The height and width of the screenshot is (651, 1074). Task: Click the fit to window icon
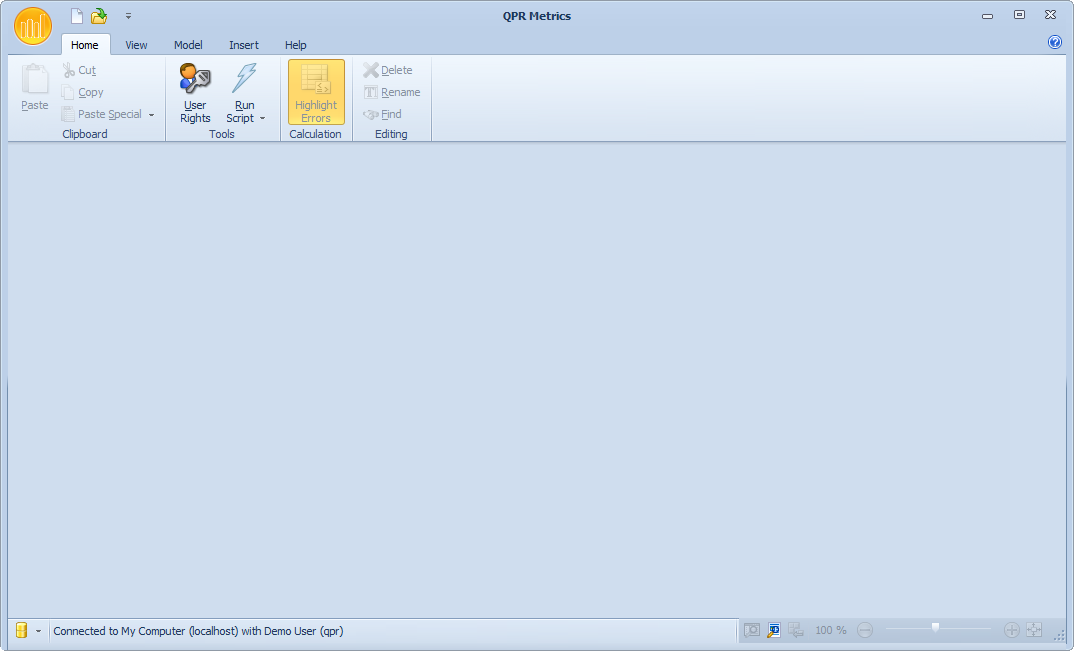(x=1034, y=630)
